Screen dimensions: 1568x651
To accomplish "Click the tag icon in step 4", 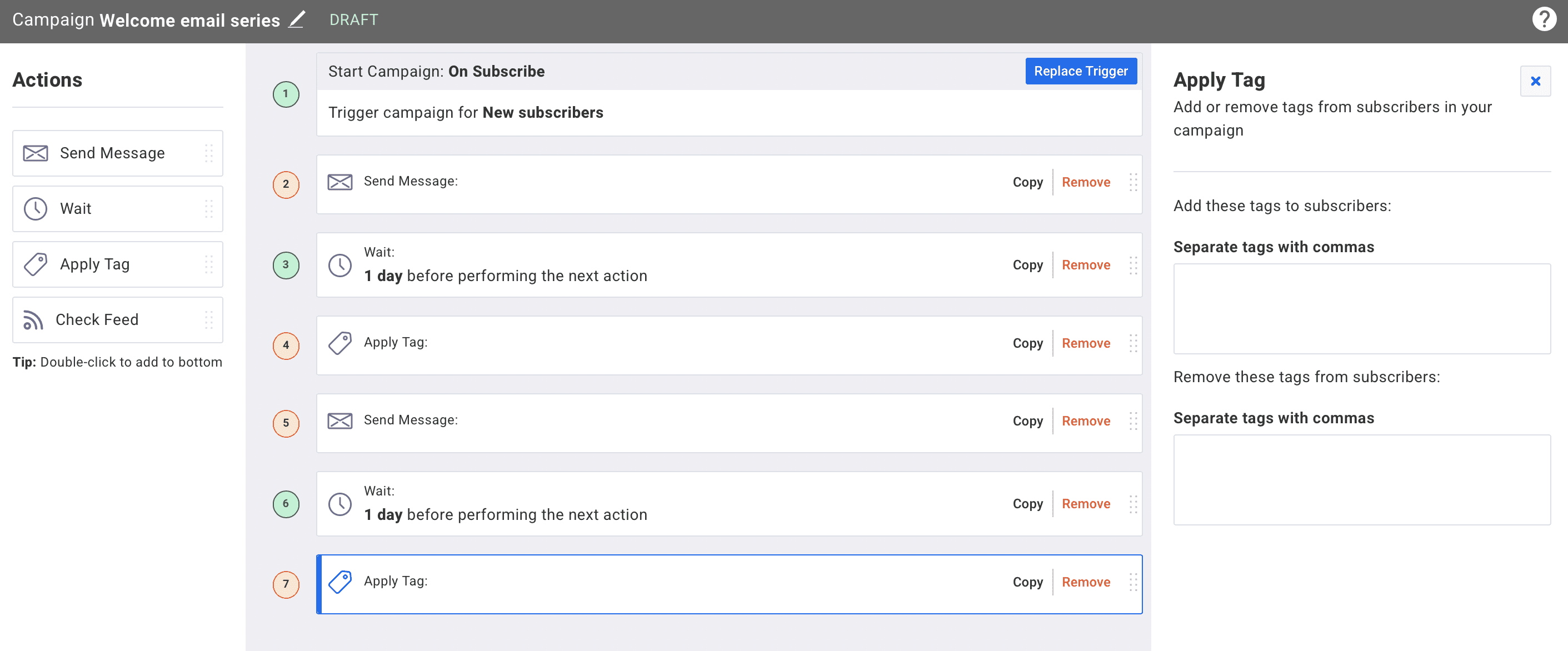I will [339, 343].
